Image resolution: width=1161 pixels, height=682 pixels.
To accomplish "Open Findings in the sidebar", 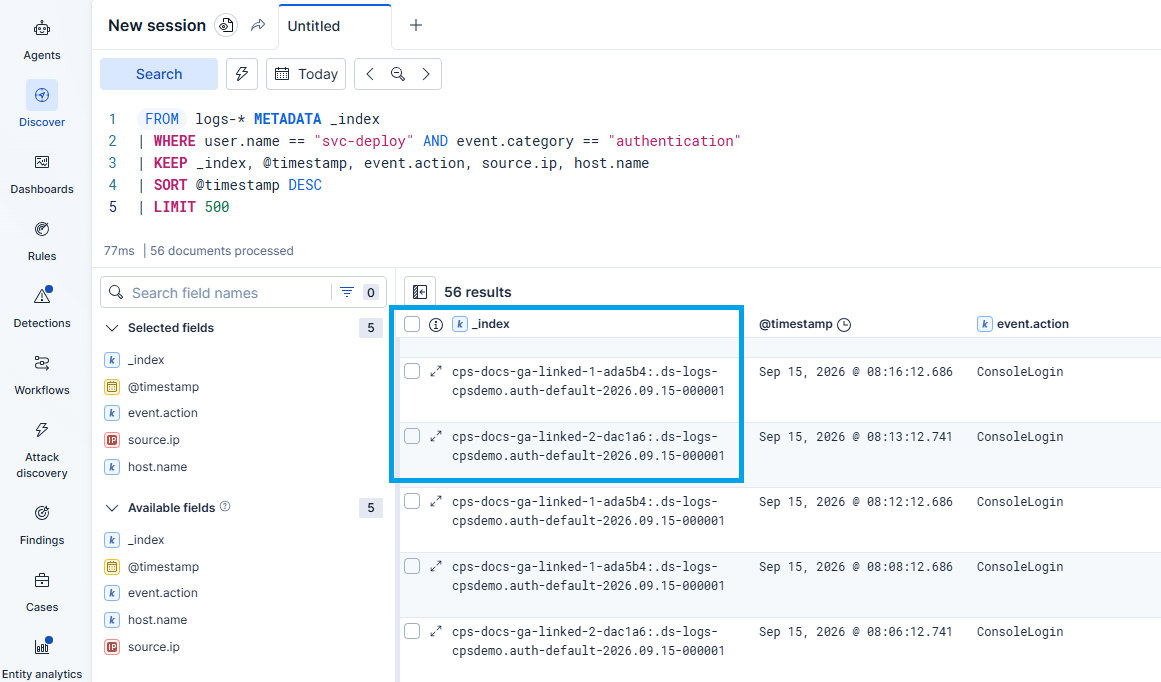I will click(41, 525).
